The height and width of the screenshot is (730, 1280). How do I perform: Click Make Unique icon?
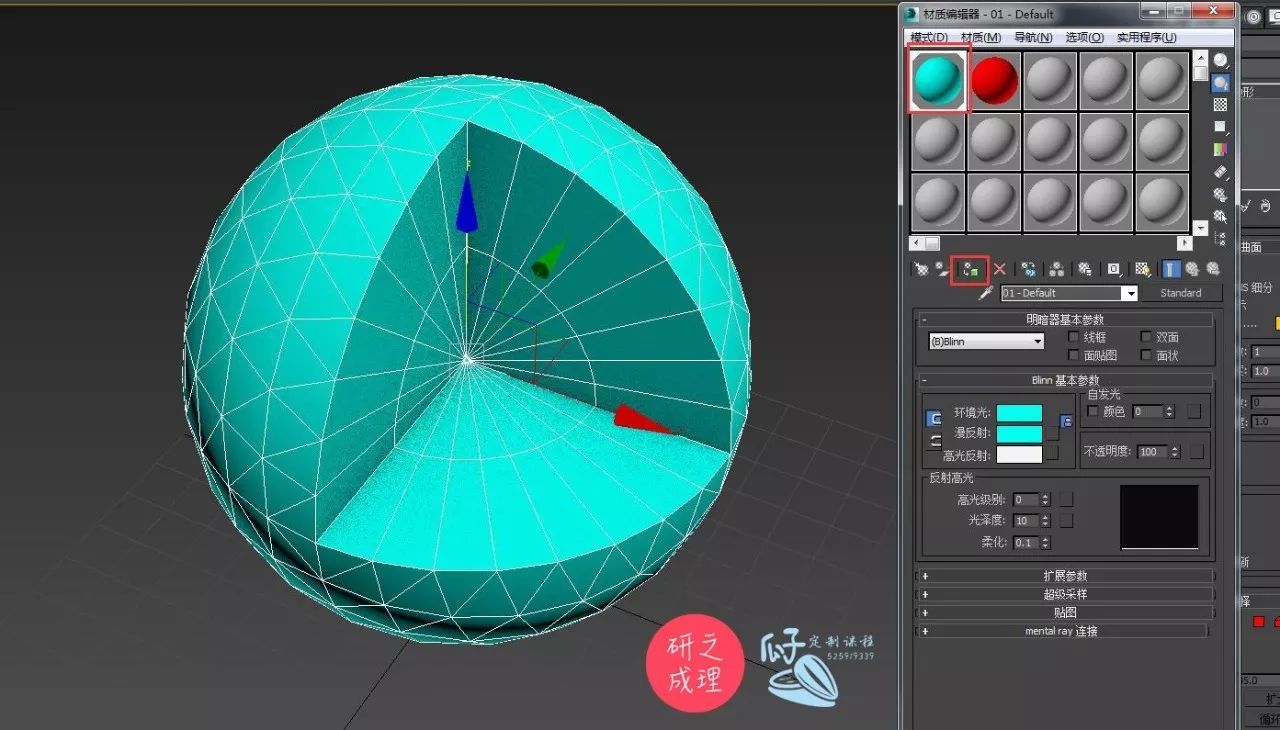1056,269
